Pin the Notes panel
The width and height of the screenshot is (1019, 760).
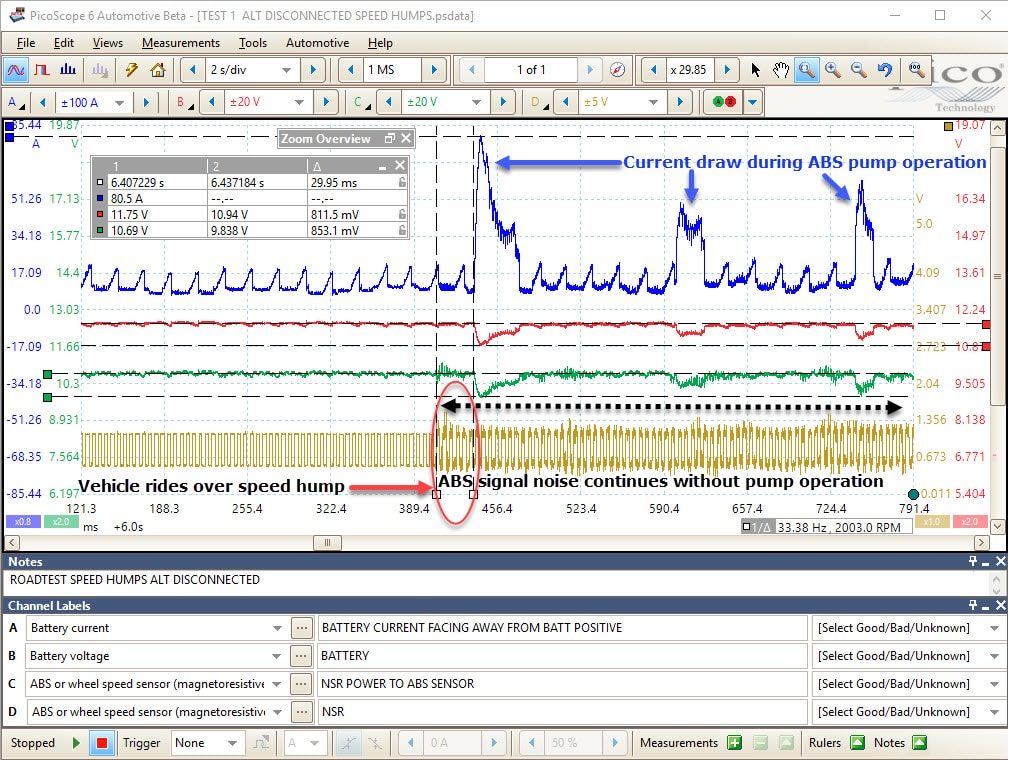point(973,560)
